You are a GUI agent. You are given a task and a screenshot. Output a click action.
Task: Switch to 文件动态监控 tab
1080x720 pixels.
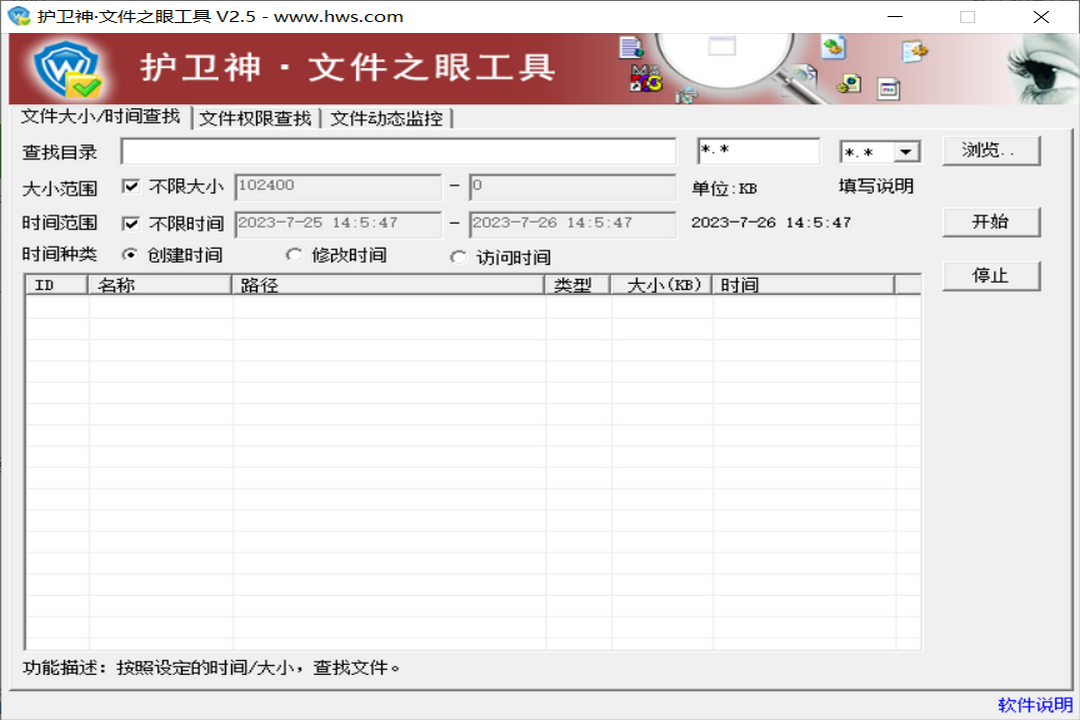[x=386, y=119]
